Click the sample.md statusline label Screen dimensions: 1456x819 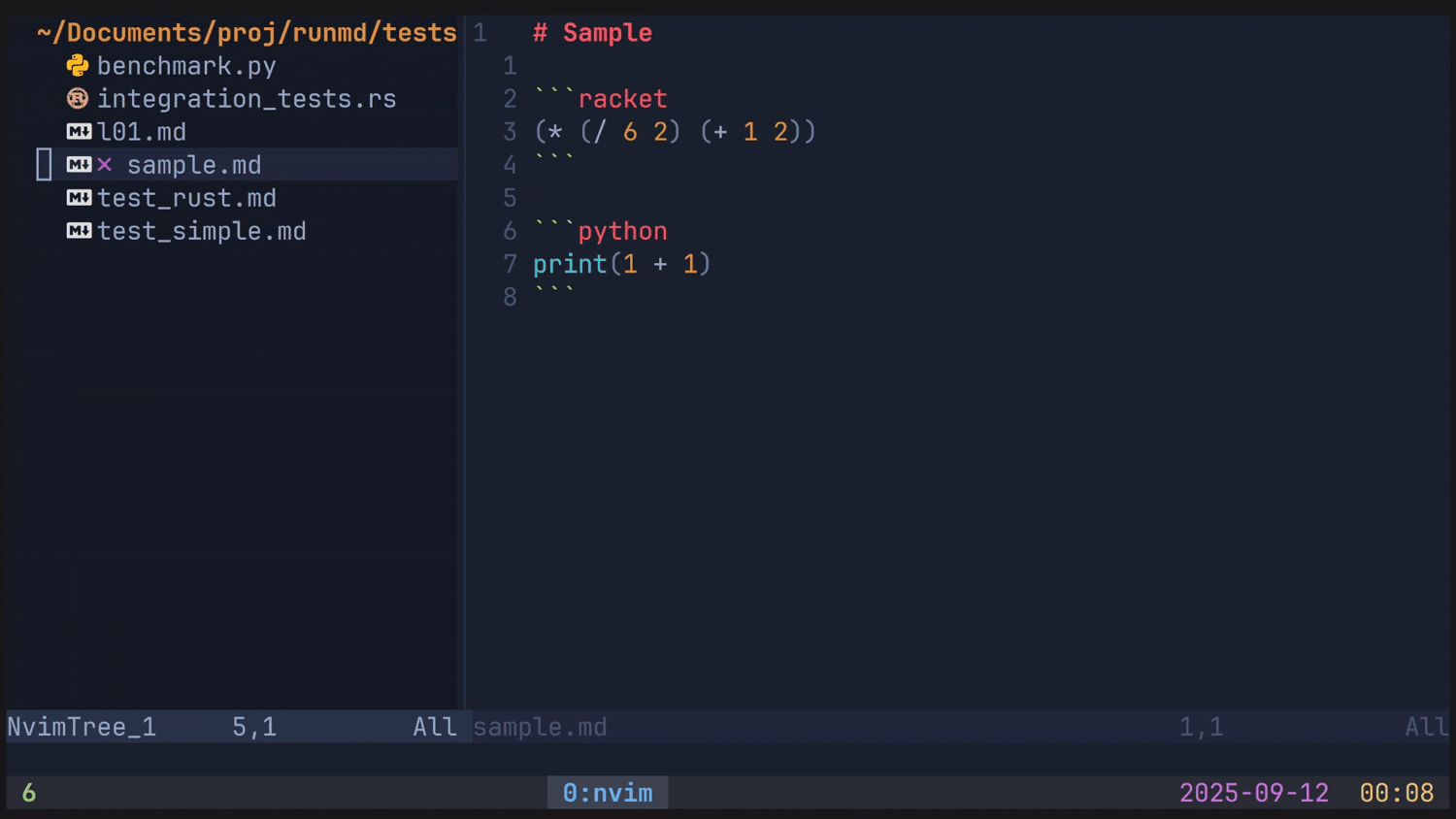[x=540, y=727]
